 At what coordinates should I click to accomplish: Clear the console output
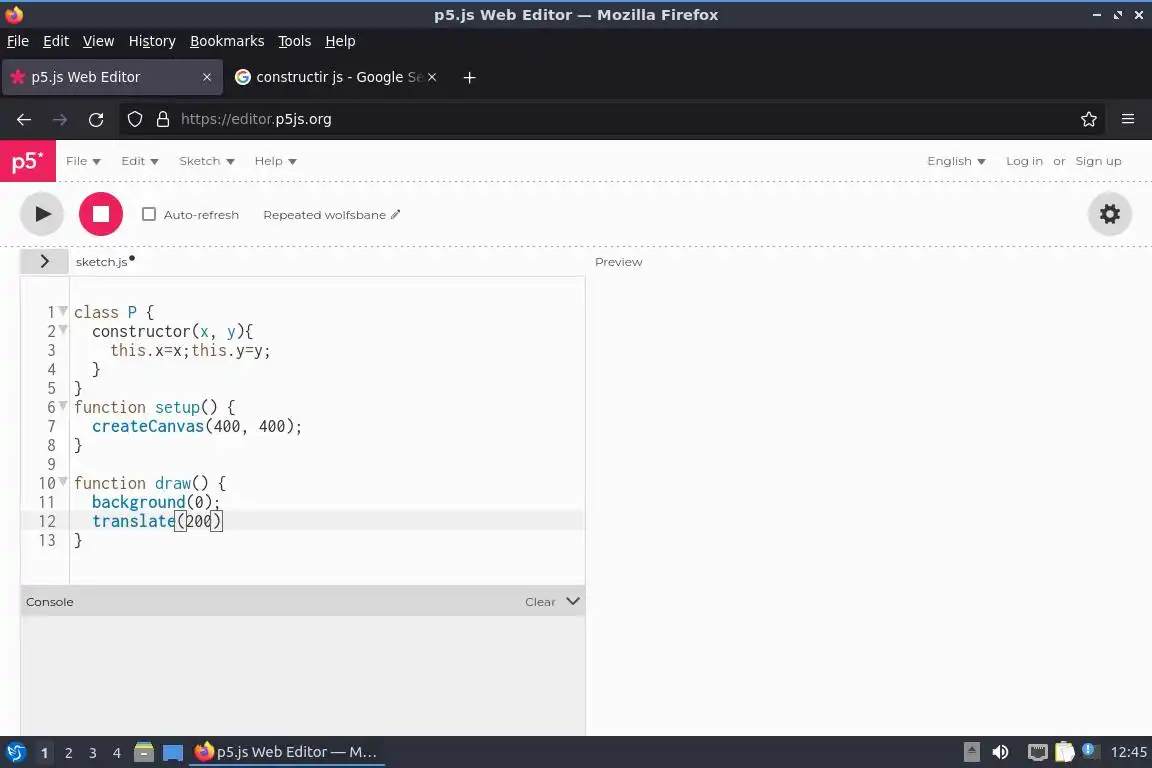(540, 602)
